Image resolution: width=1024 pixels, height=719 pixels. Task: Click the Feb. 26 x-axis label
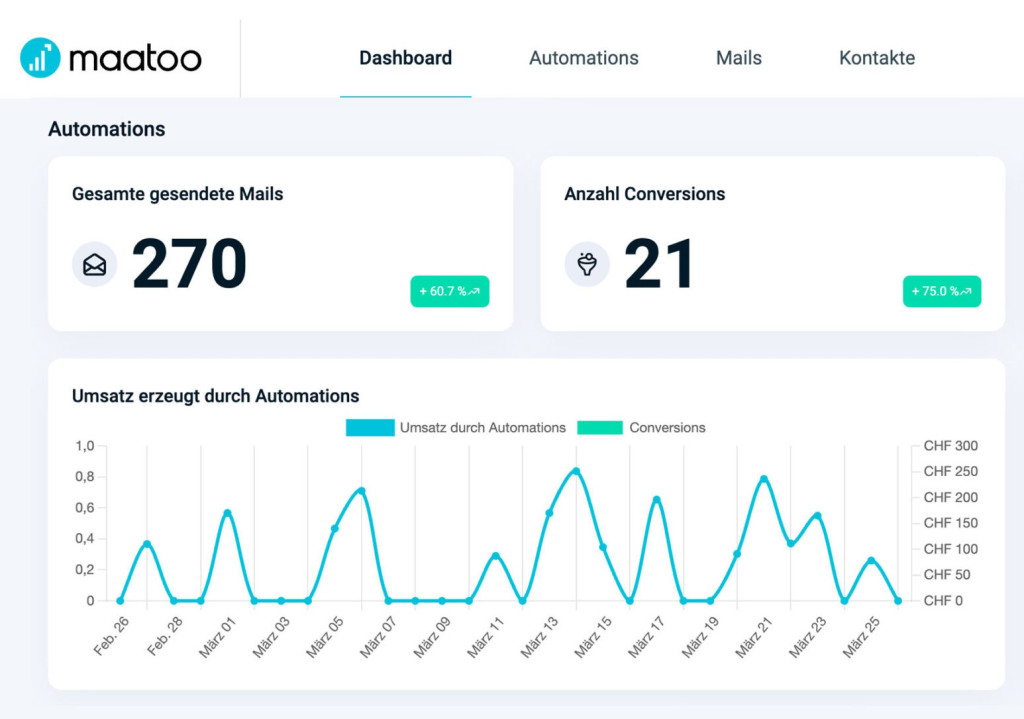[112, 636]
